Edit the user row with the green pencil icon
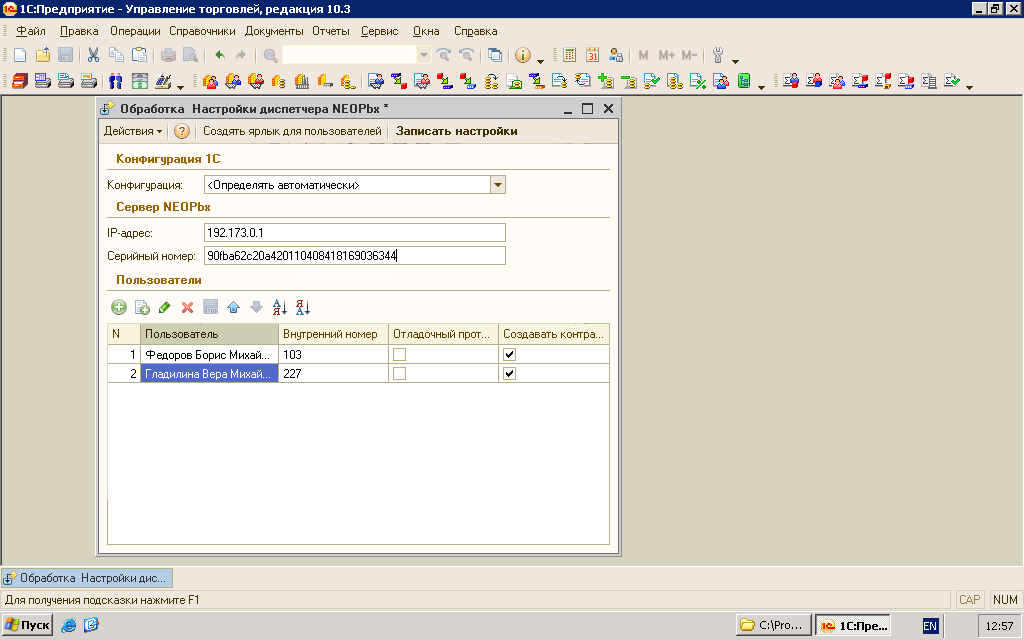1024x640 pixels. tap(165, 307)
